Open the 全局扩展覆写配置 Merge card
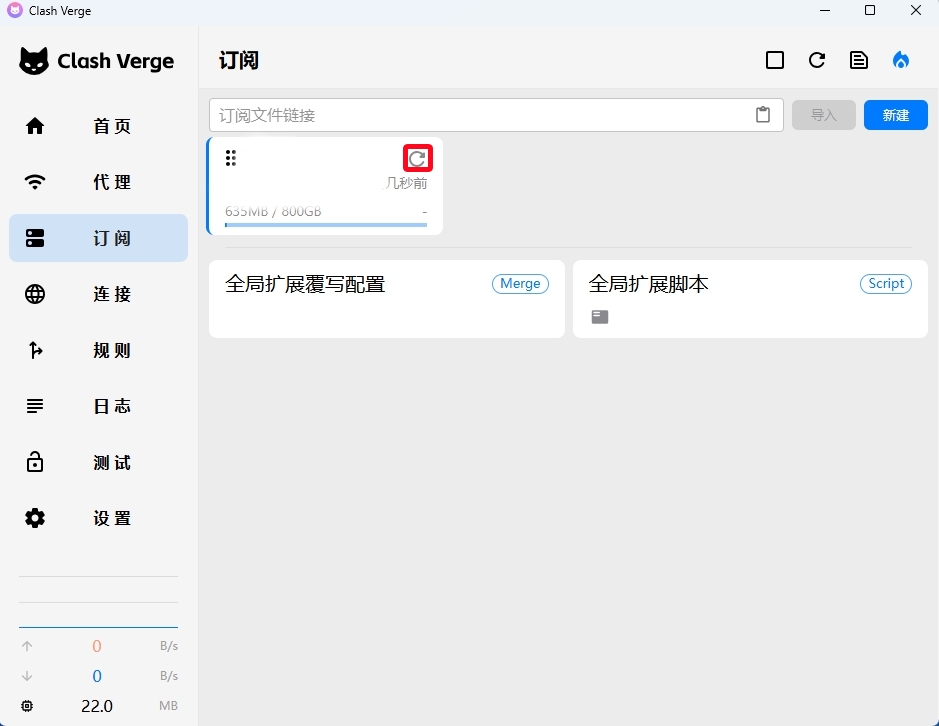 386,298
